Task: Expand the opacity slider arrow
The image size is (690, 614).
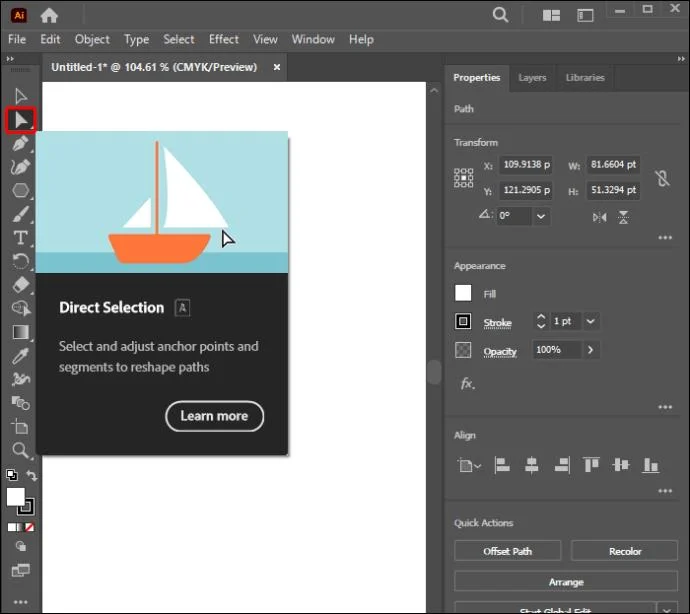Action: tap(591, 350)
